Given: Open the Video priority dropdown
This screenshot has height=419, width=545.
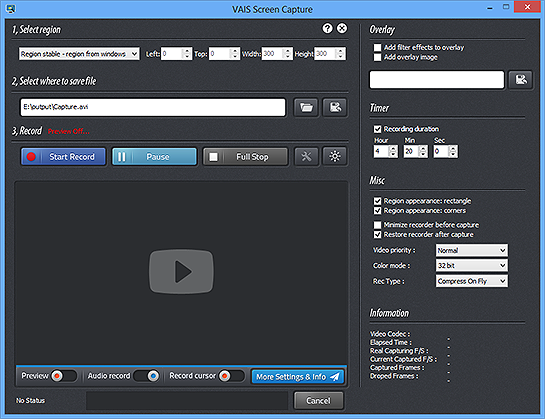Looking at the screenshot, I should coord(472,250).
